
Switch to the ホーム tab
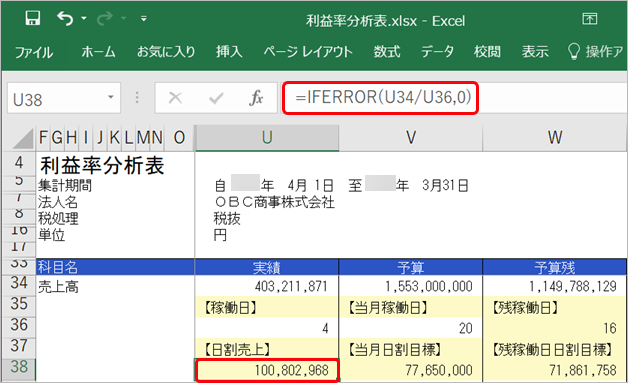click(x=99, y=52)
